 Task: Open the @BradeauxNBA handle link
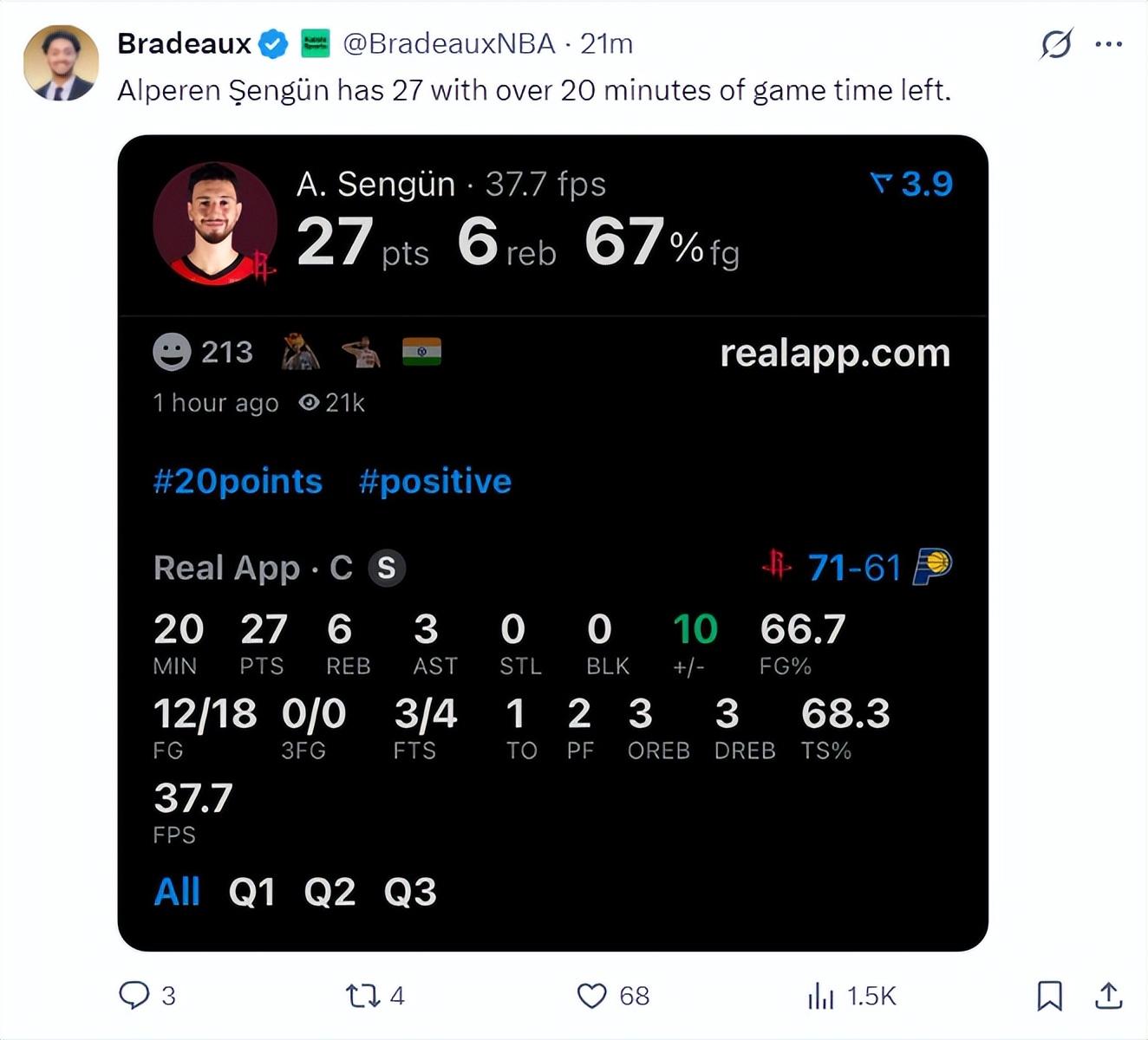tap(449, 43)
